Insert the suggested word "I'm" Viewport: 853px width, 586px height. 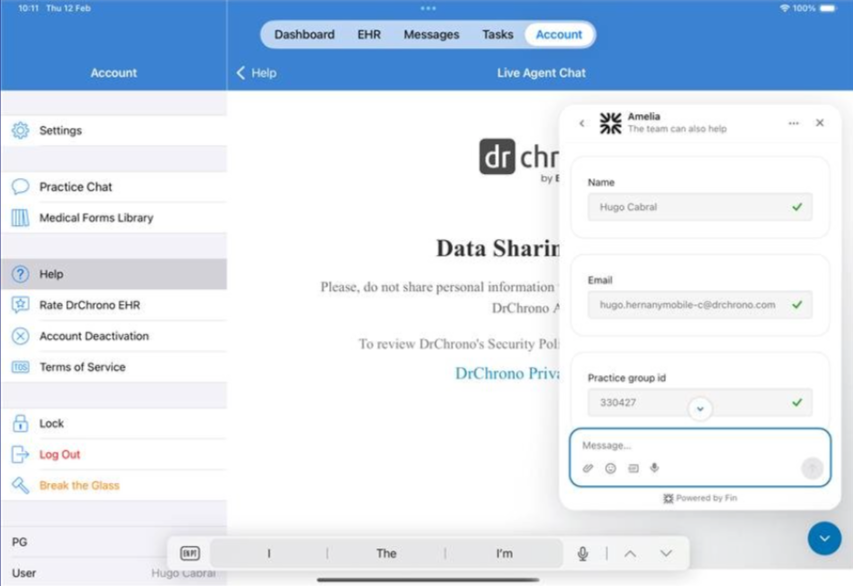[504, 553]
